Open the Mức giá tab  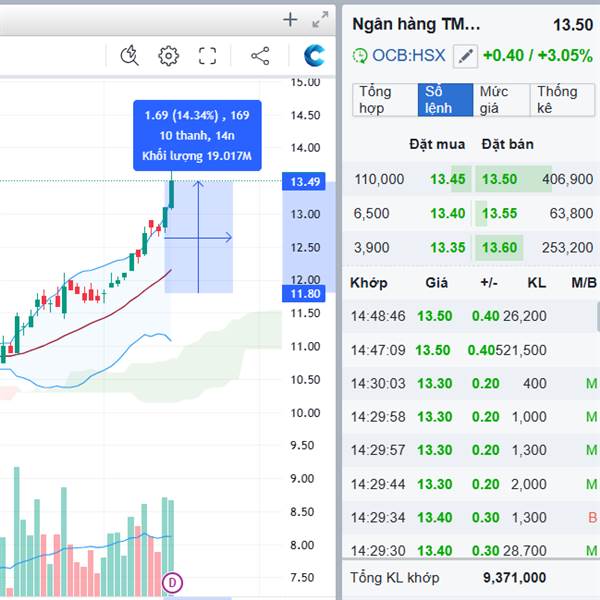pyautogui.click(x=502, y=99)
